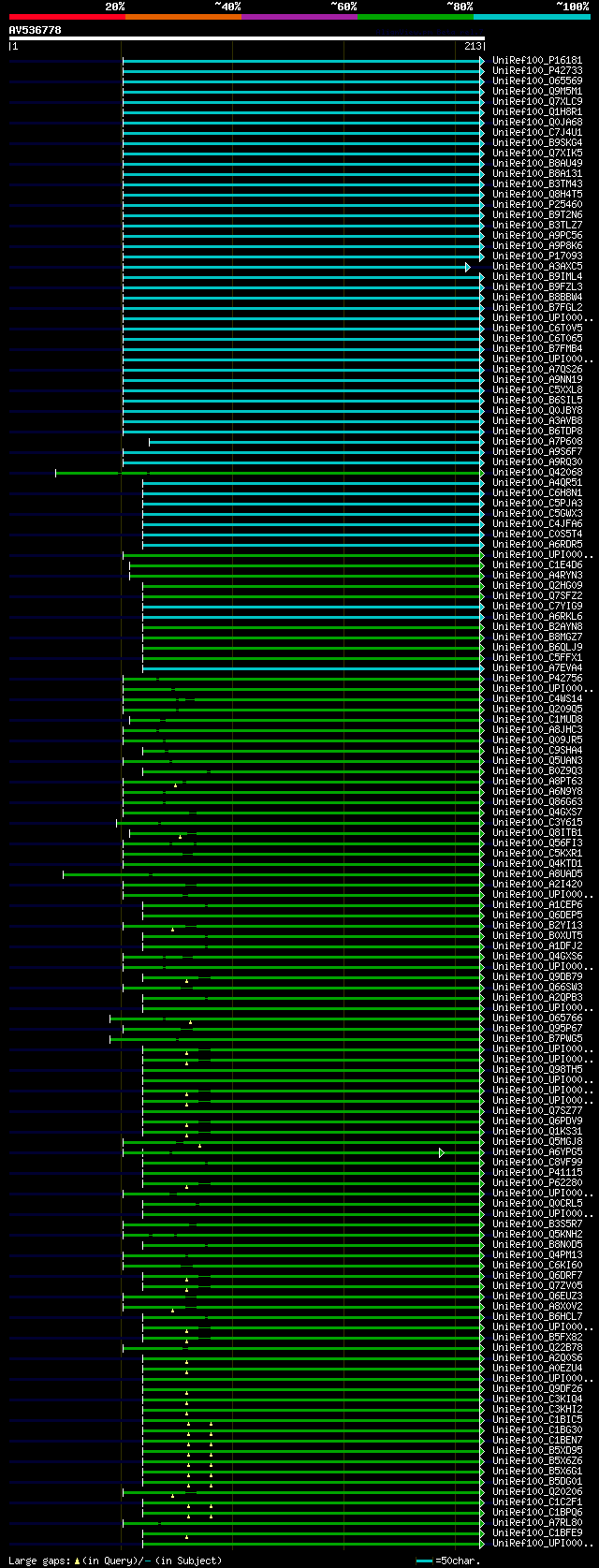Click the cyan ~100% identity legend segment
599x1568 pixels.
[531, 17]
